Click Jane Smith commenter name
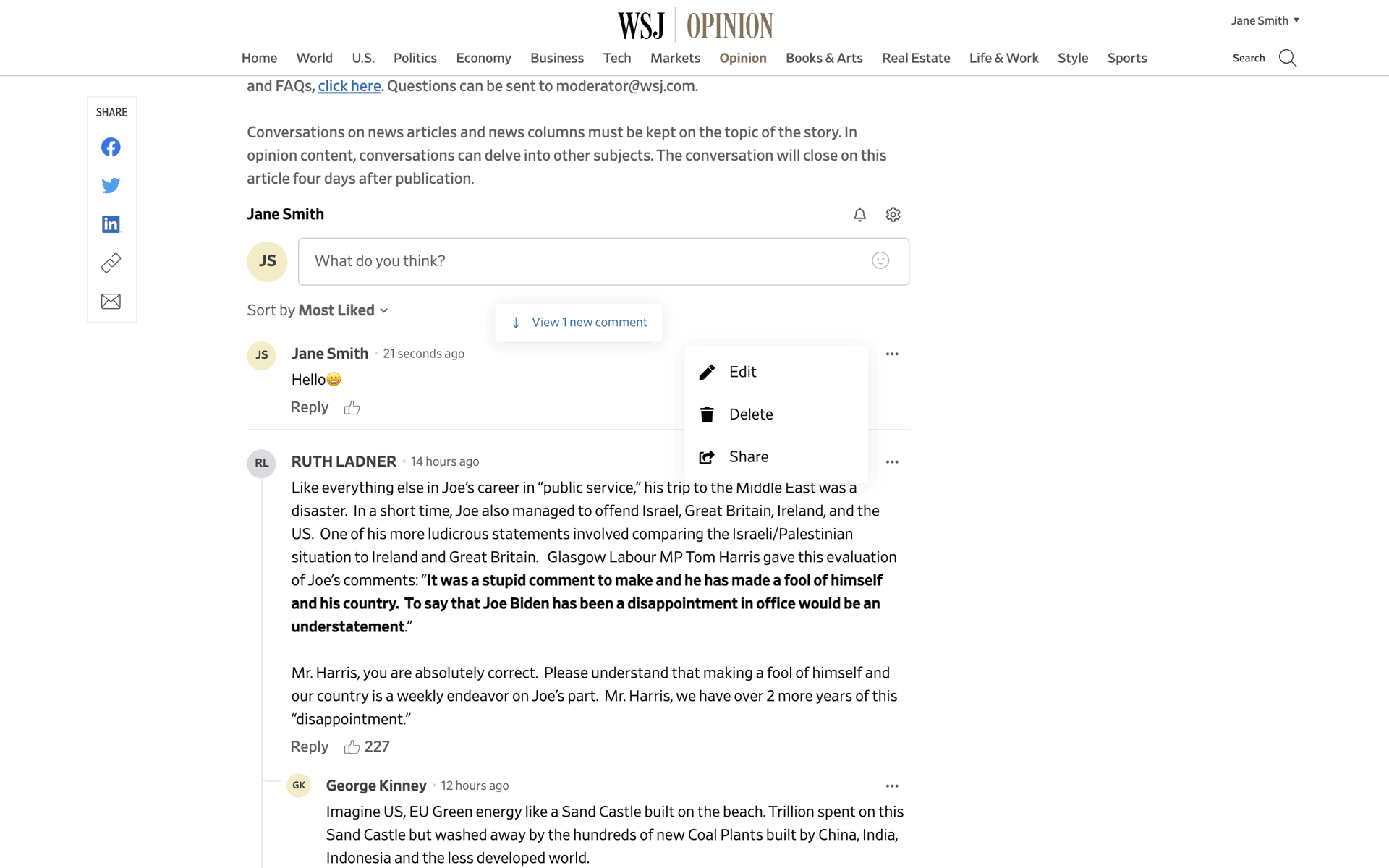Viewport: 1389px width, 868px height. [330, 354]
